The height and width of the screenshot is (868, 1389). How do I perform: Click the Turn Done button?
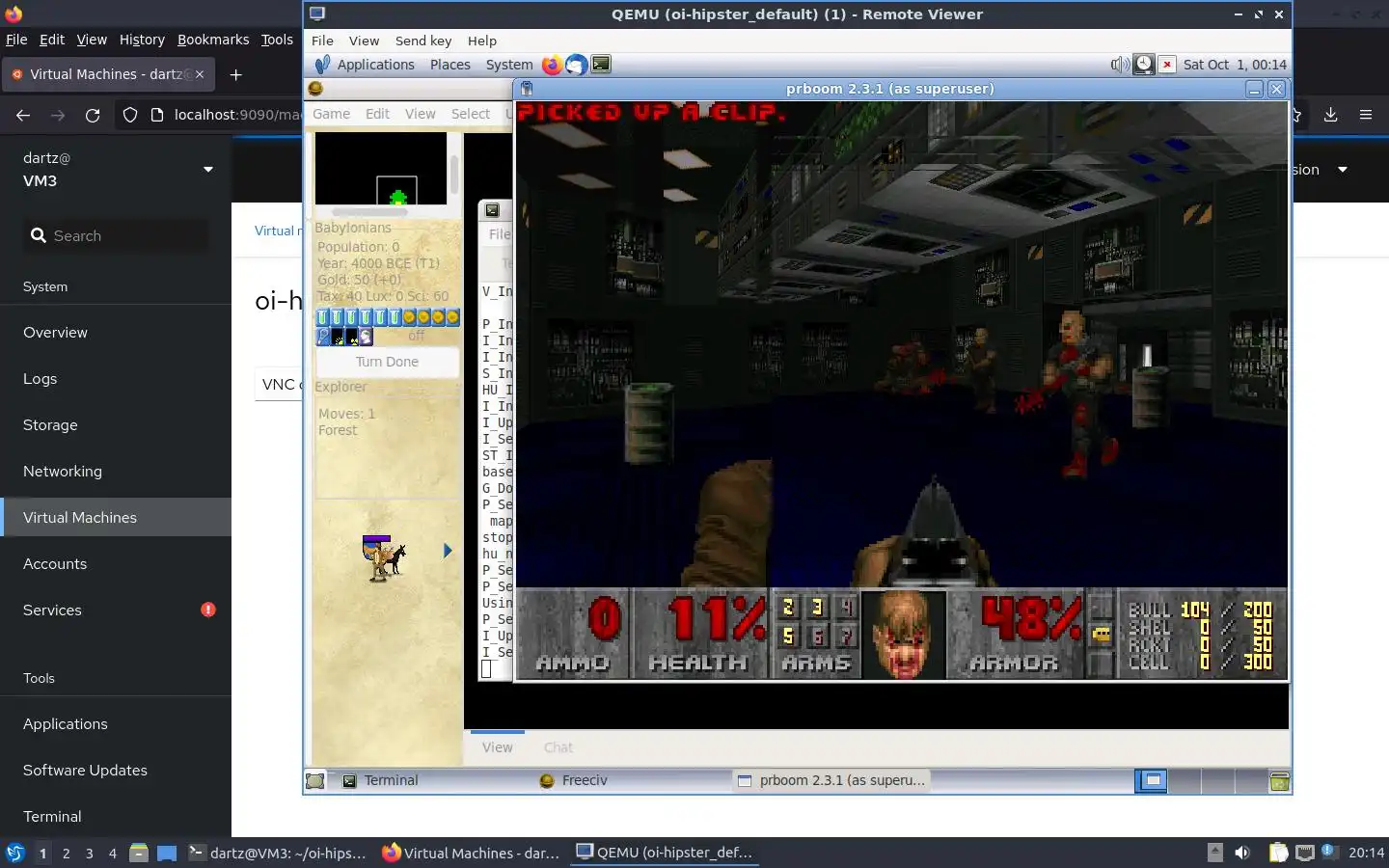tap(387, 362)
